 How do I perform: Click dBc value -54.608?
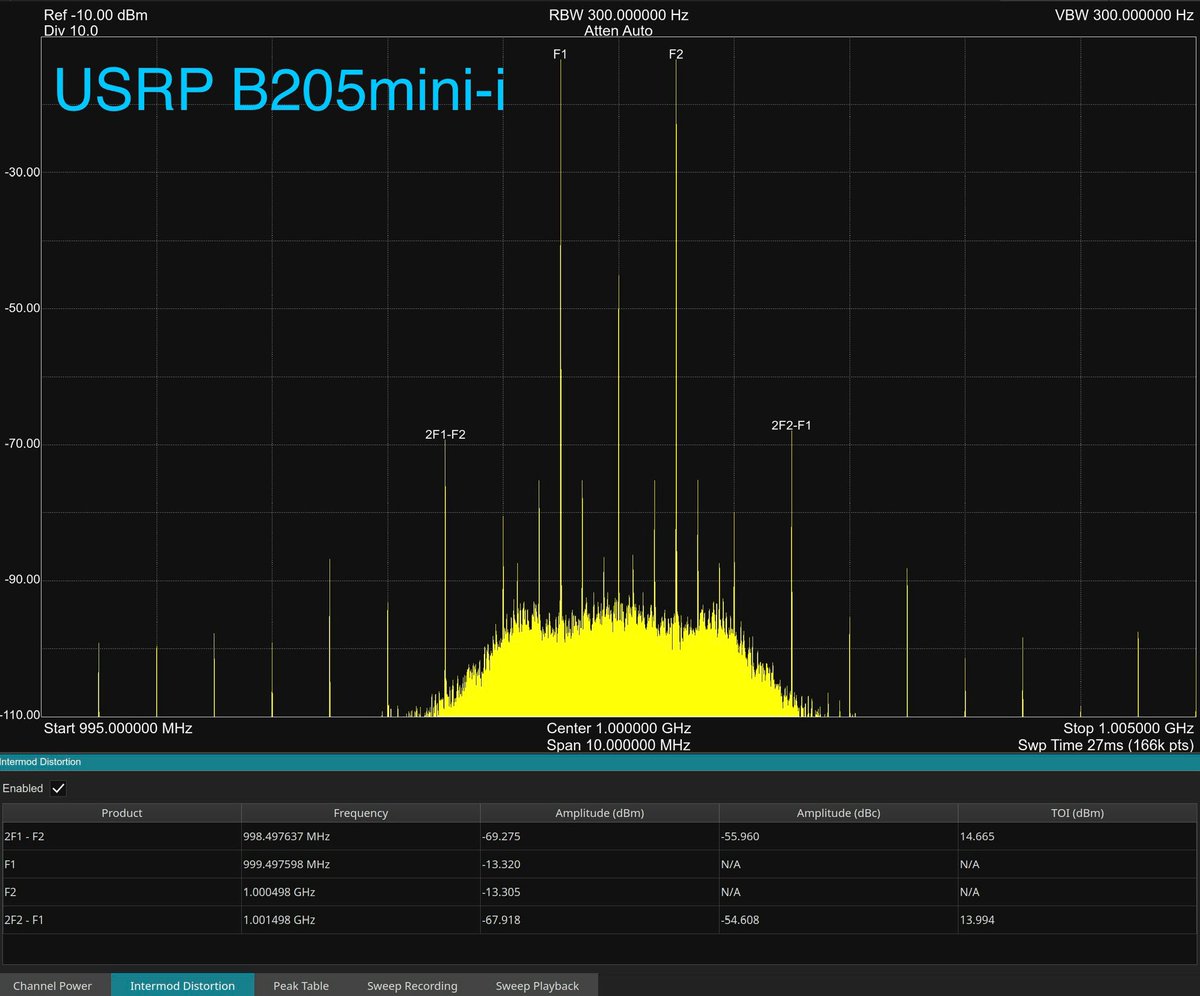(x=740, y=920)
